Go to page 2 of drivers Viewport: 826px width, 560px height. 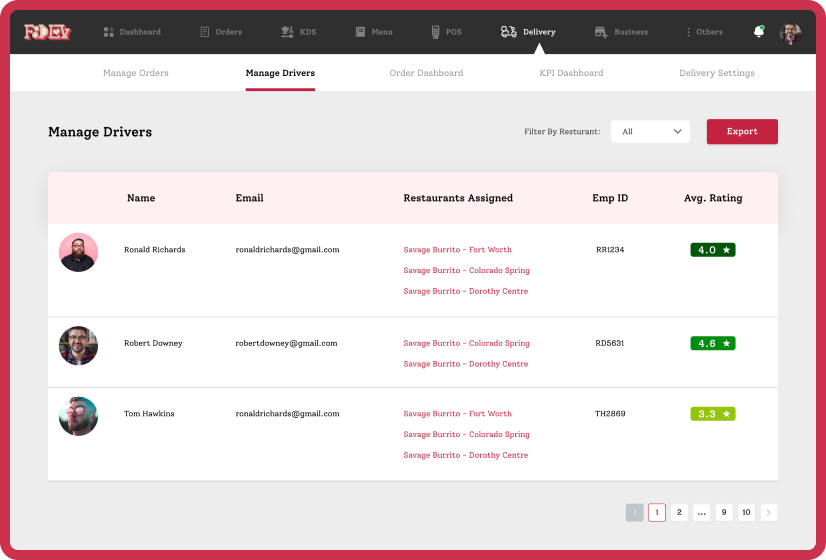679,512
